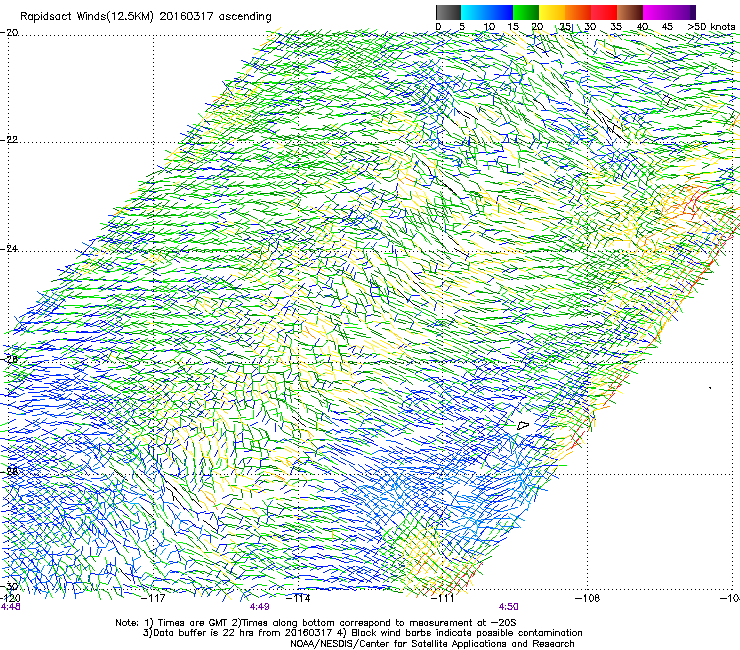The image size is (740, 650).
Task: Click the "NOAA/NESDIS/Center for Satellite Applications and Research" credit
Action: click(432, 644)
